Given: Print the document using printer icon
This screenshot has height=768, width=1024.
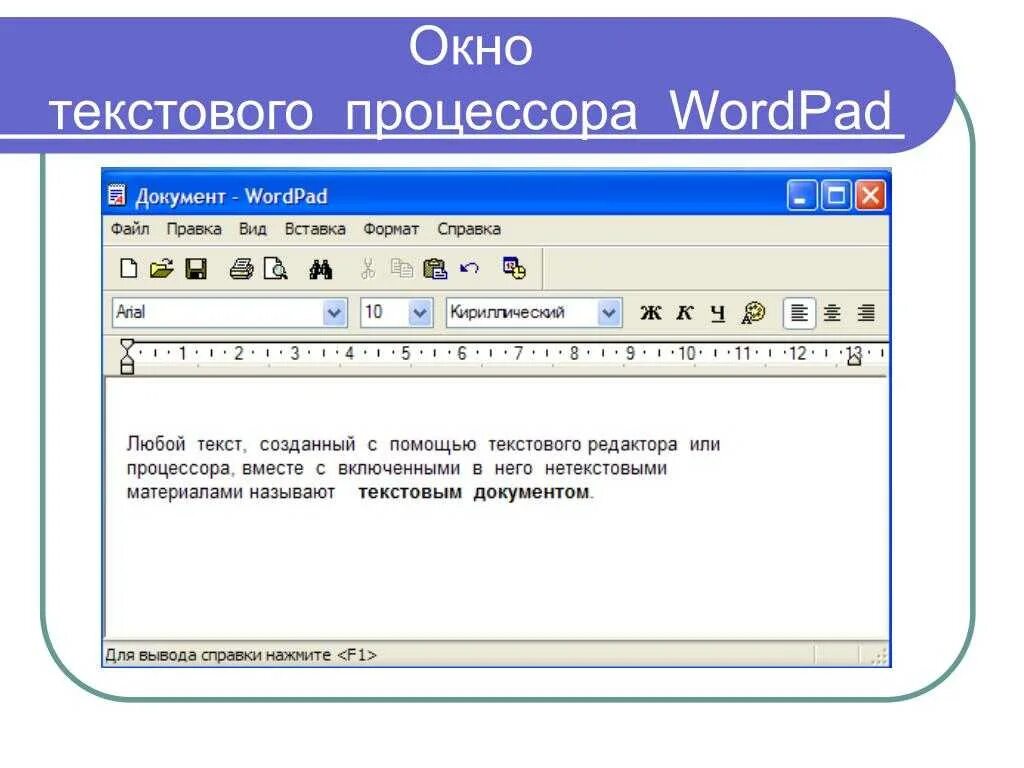Looking at the screenshot, I should click(241, 268).
